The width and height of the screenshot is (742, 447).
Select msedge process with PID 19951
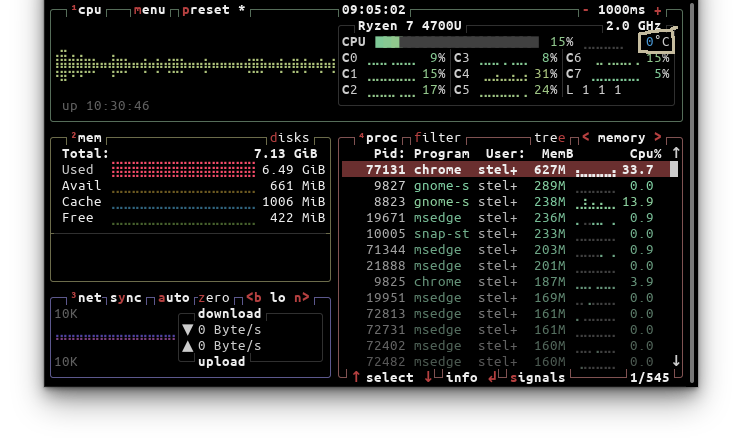point(506,298)
